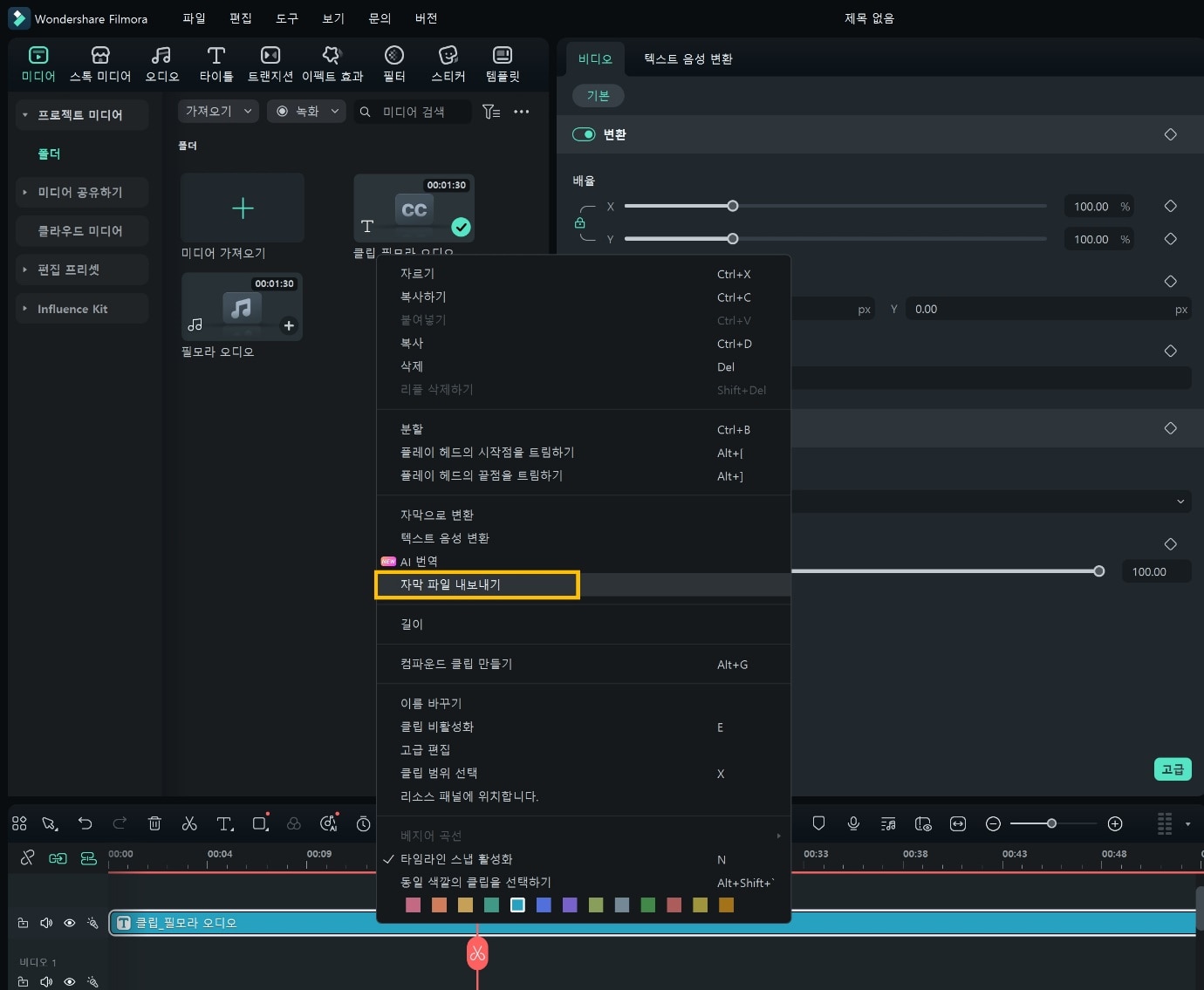The height and width of the screenshot is (990, 1204).
Task: Select AI 번역 in context menu
Action: (583, 562)
